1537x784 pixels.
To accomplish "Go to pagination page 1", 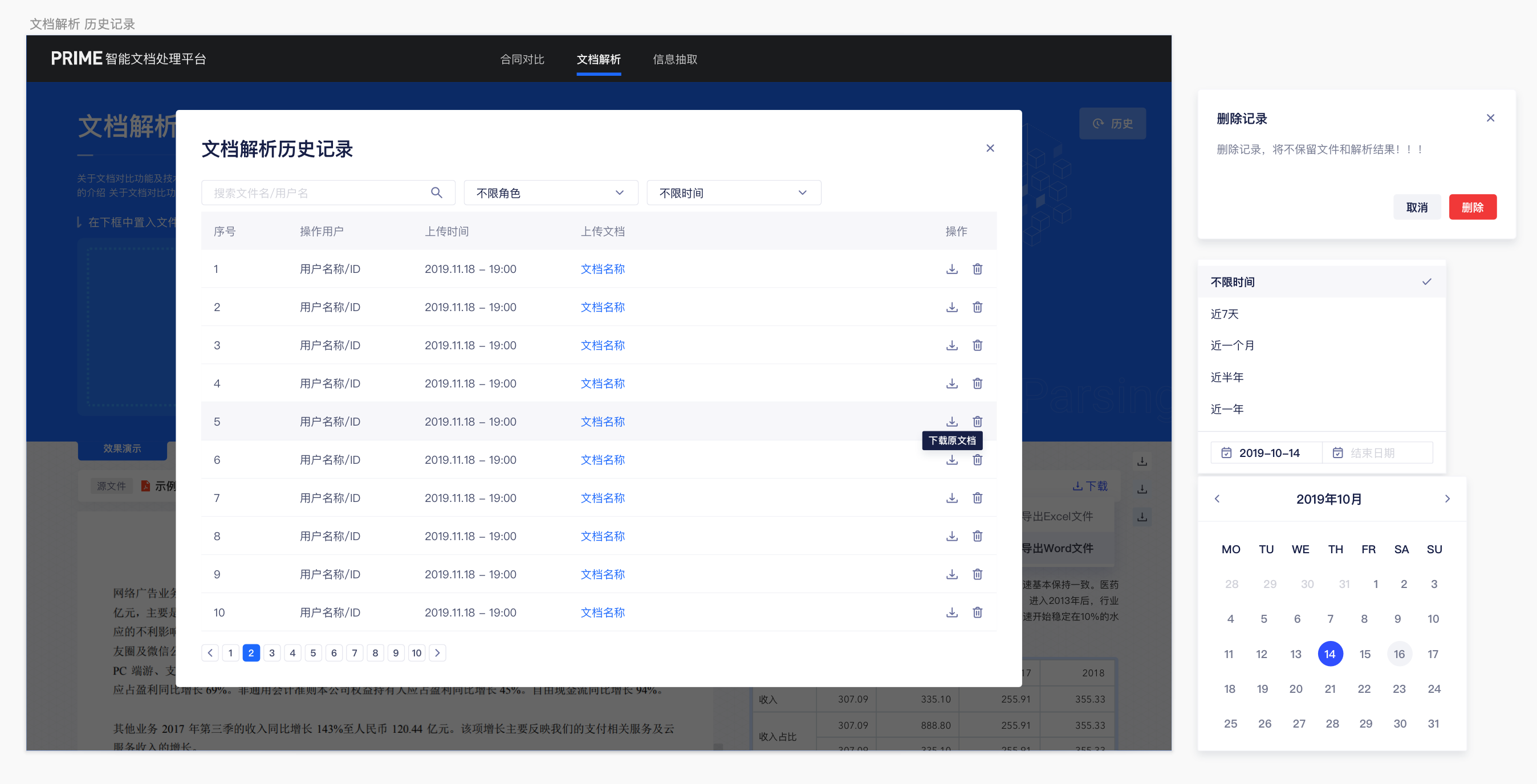I will (230, 653).
